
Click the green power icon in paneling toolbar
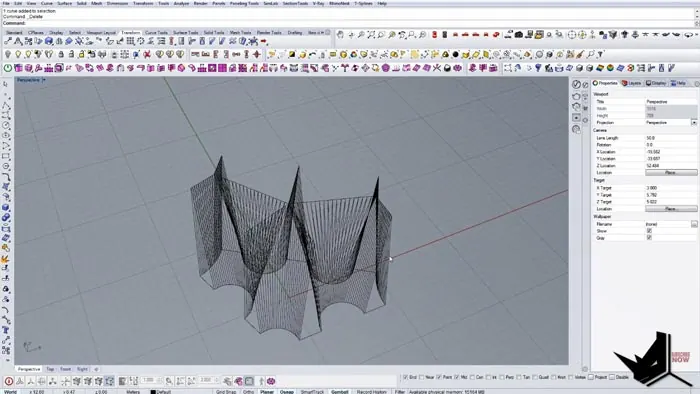pyautogui.click(x=8, y=68)
